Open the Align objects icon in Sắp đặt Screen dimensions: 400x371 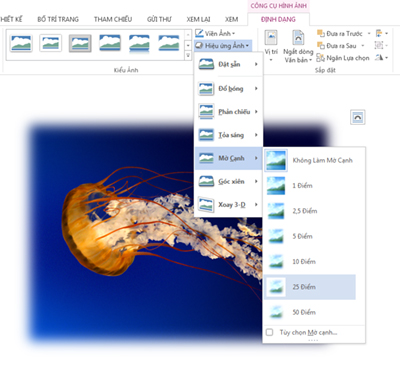(381, 33)
